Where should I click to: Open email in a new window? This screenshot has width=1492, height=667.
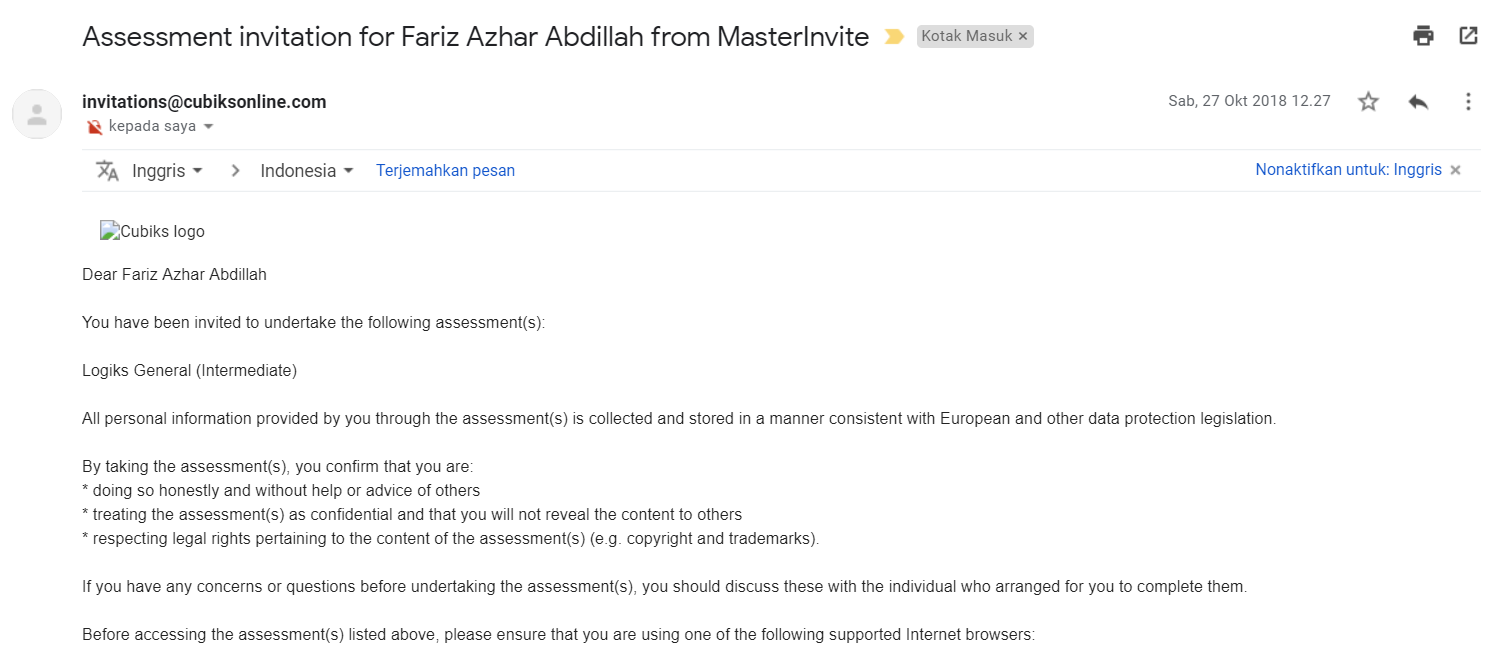(x=1468, y=36)
